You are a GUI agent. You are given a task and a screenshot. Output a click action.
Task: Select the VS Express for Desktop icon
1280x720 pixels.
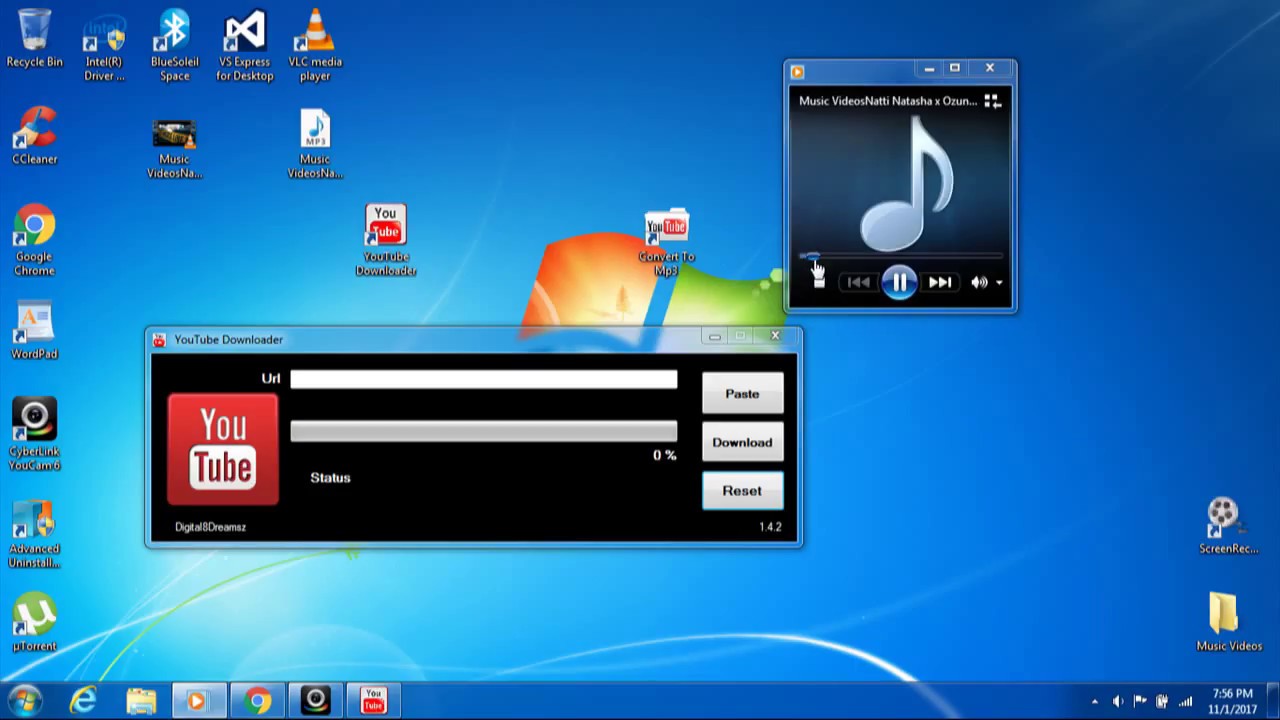[x=245, y=47]
